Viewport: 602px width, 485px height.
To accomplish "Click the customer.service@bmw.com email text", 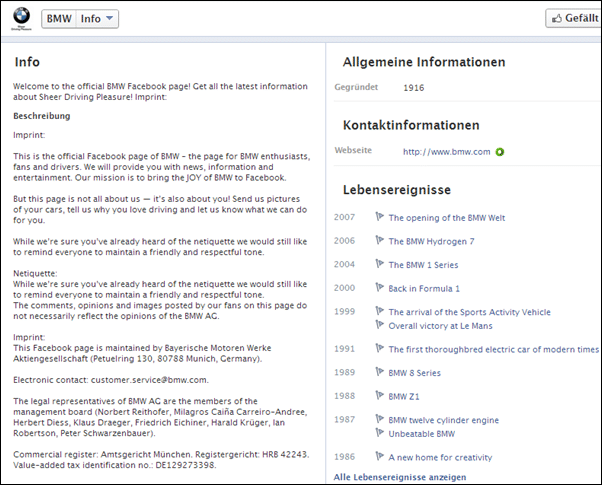I will [x=149, y=380].
